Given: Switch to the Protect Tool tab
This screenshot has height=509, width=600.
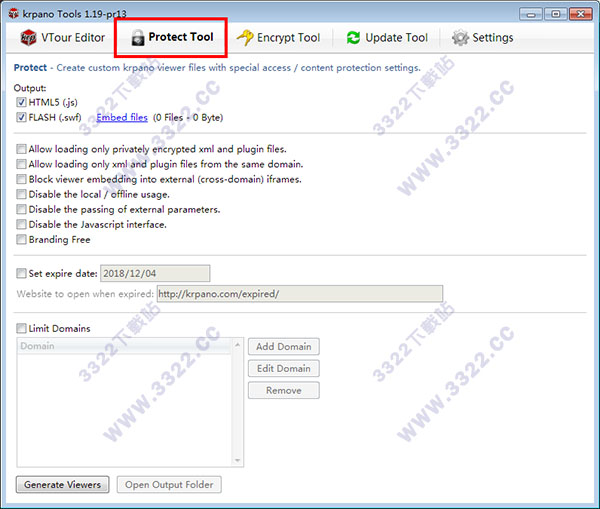Looking at the screenshot, I should 171,38.
